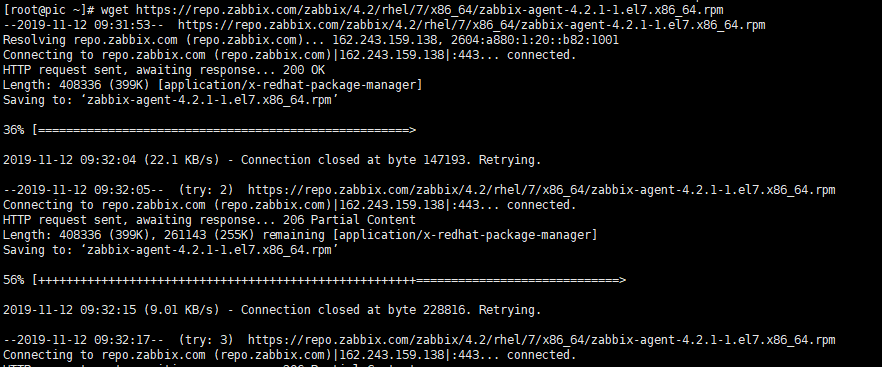
Task: Click the 56% download progress bar
Action: 329,280
